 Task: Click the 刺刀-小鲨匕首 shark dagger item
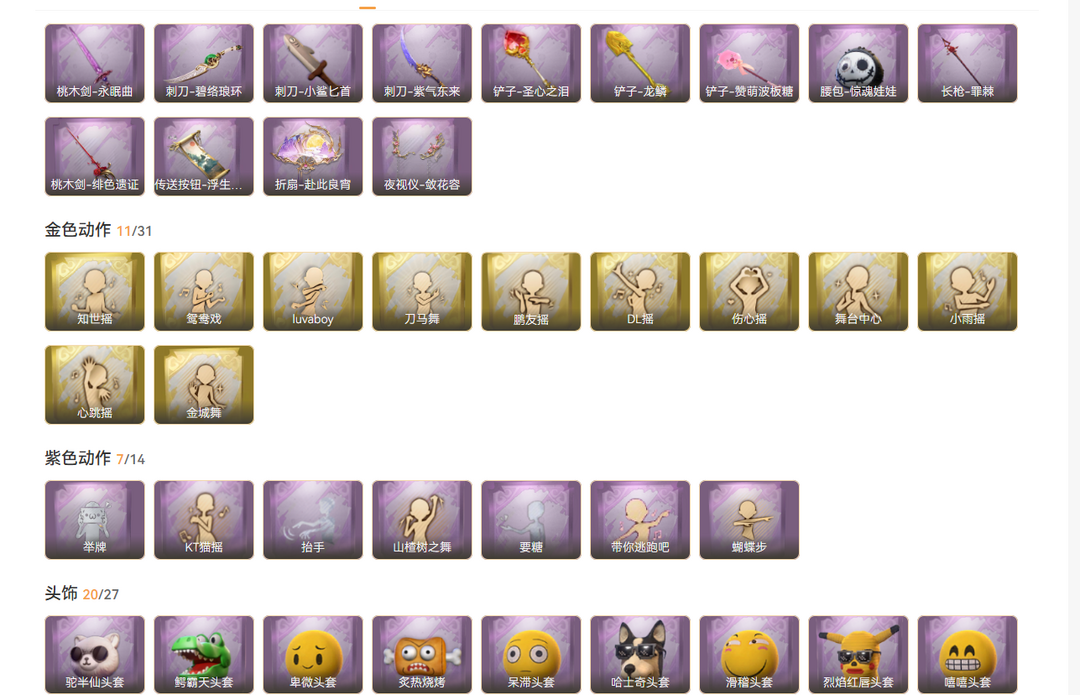click(x=313, y=63)
